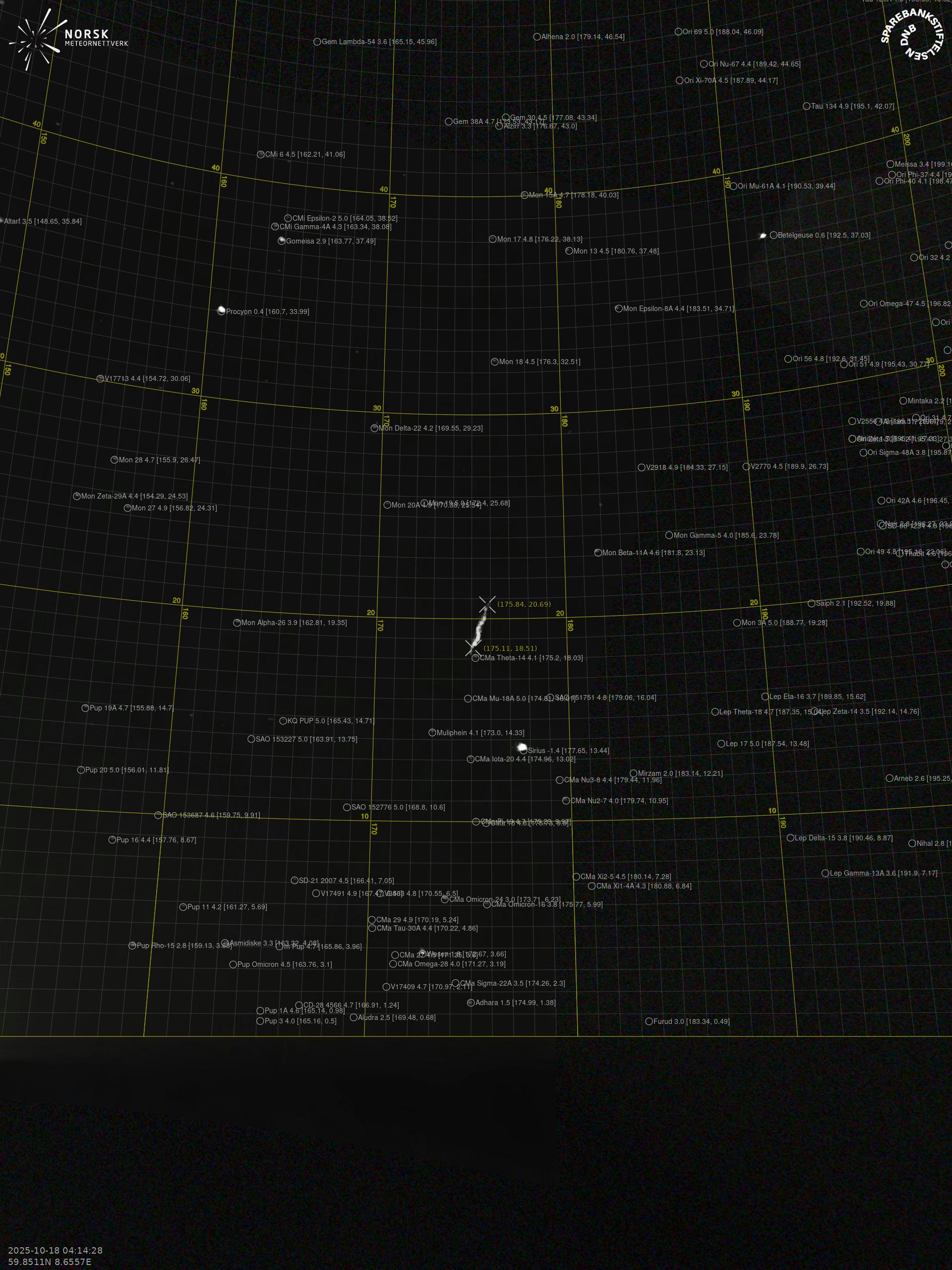952x1270 pixels.
Task: Click the Saiph star circle marker
Action: click(x=811, y=603)
